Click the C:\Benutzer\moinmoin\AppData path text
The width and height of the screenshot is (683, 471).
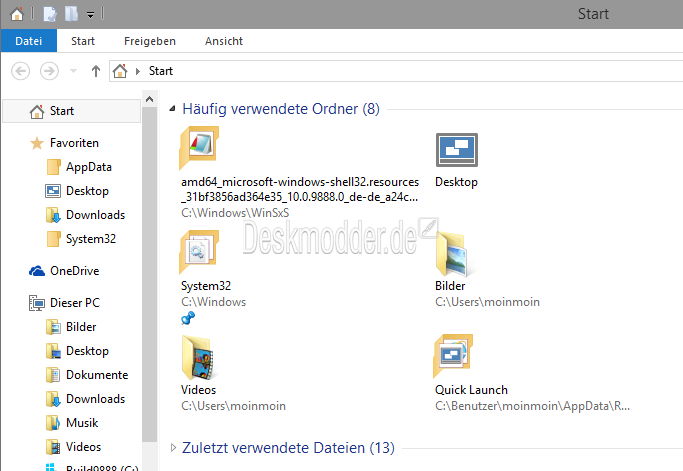[x=532, y=406]
